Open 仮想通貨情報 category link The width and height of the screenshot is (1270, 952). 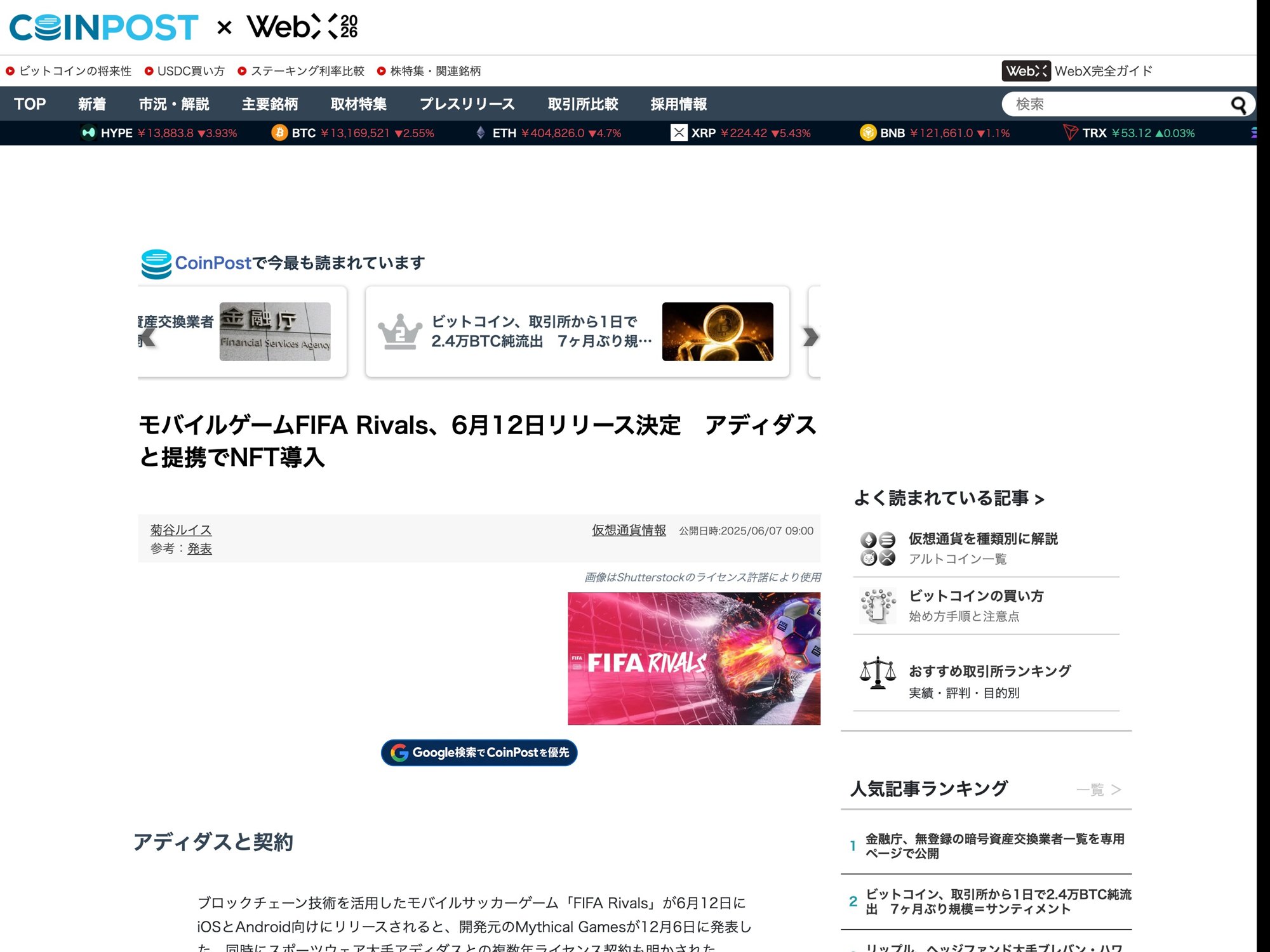[629, 530]
